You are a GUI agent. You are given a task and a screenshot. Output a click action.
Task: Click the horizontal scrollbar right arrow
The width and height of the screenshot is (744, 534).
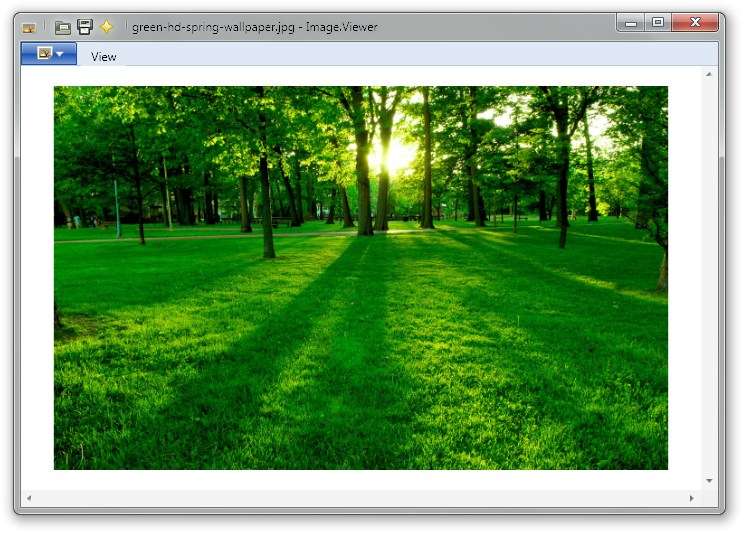pos(691,498)
